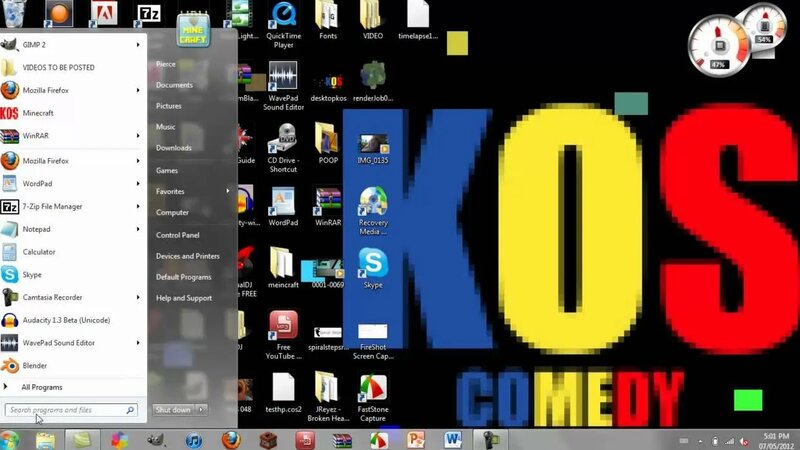Click the CPU meter gadget dial
The height and width of the screenshot is (450, 800).
[x=720, y=47]
